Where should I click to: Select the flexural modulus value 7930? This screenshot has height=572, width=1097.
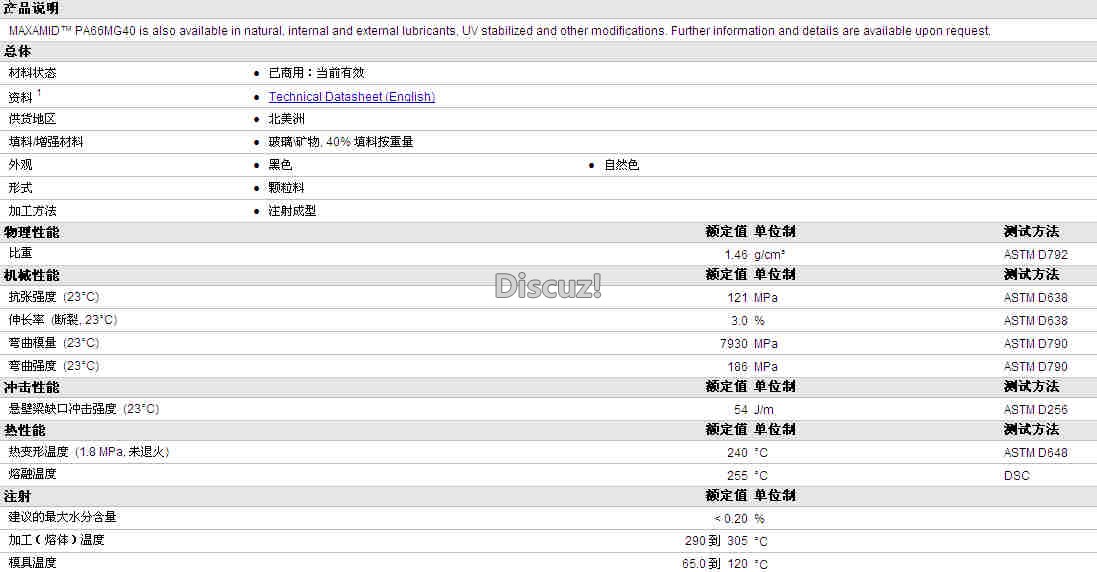point(734,344)
